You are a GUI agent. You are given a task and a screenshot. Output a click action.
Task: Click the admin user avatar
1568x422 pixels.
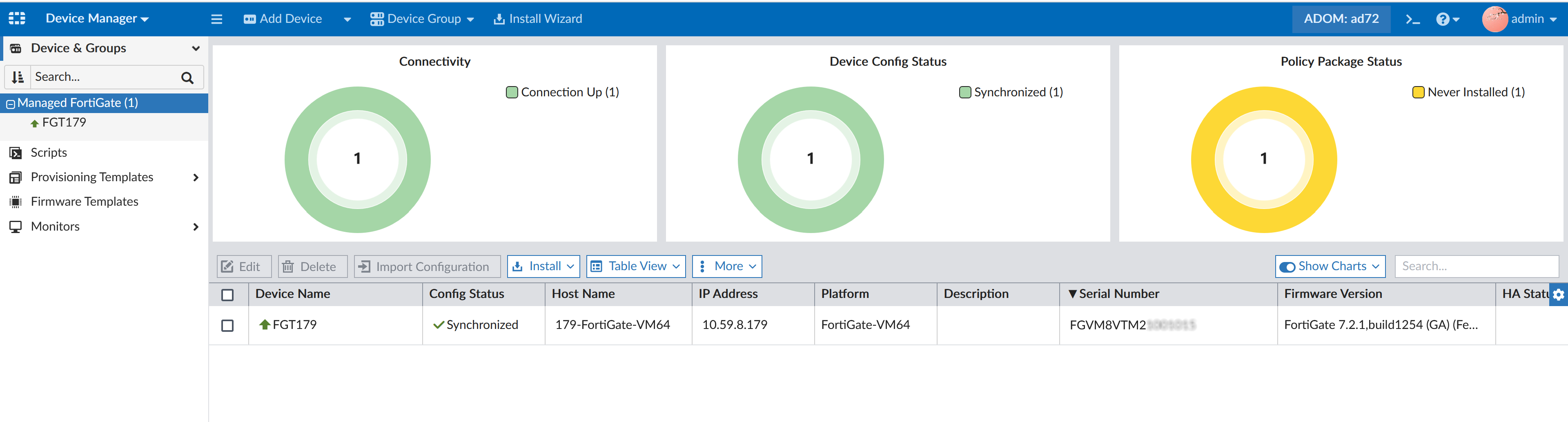pos(1494,19)
